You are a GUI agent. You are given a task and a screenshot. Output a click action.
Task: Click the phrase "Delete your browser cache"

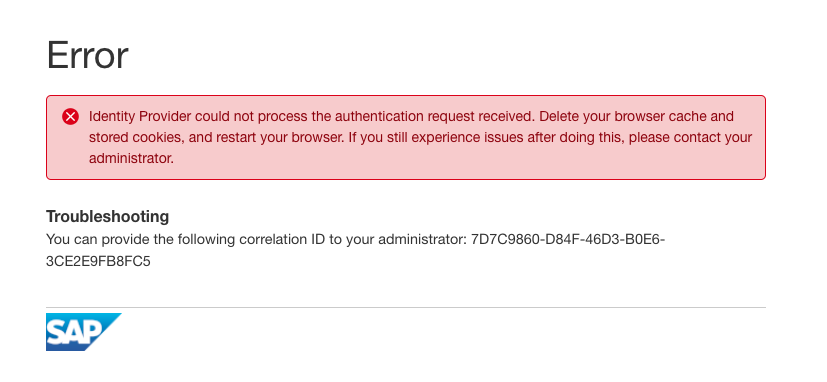point(610,116)
